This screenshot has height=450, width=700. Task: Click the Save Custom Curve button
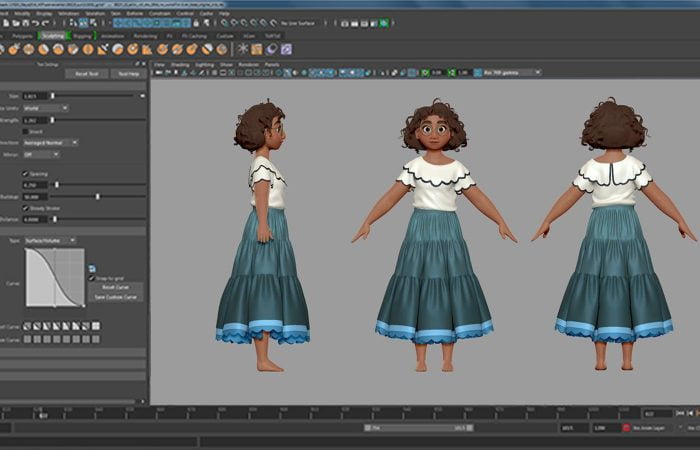pyautogui.click(x=116, y=297)
